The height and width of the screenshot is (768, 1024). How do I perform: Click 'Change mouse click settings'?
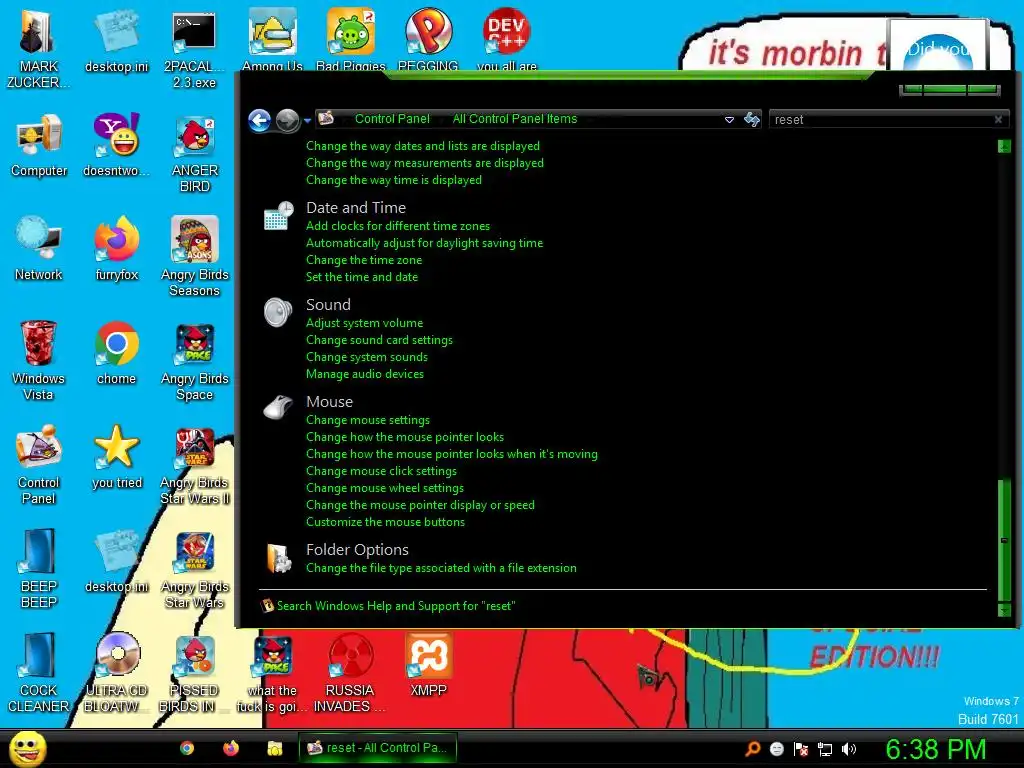click(x=381, y=471)
